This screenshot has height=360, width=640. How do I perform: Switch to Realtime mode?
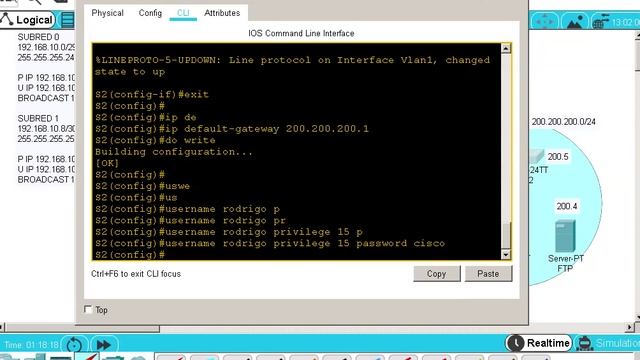click(538, 343)
